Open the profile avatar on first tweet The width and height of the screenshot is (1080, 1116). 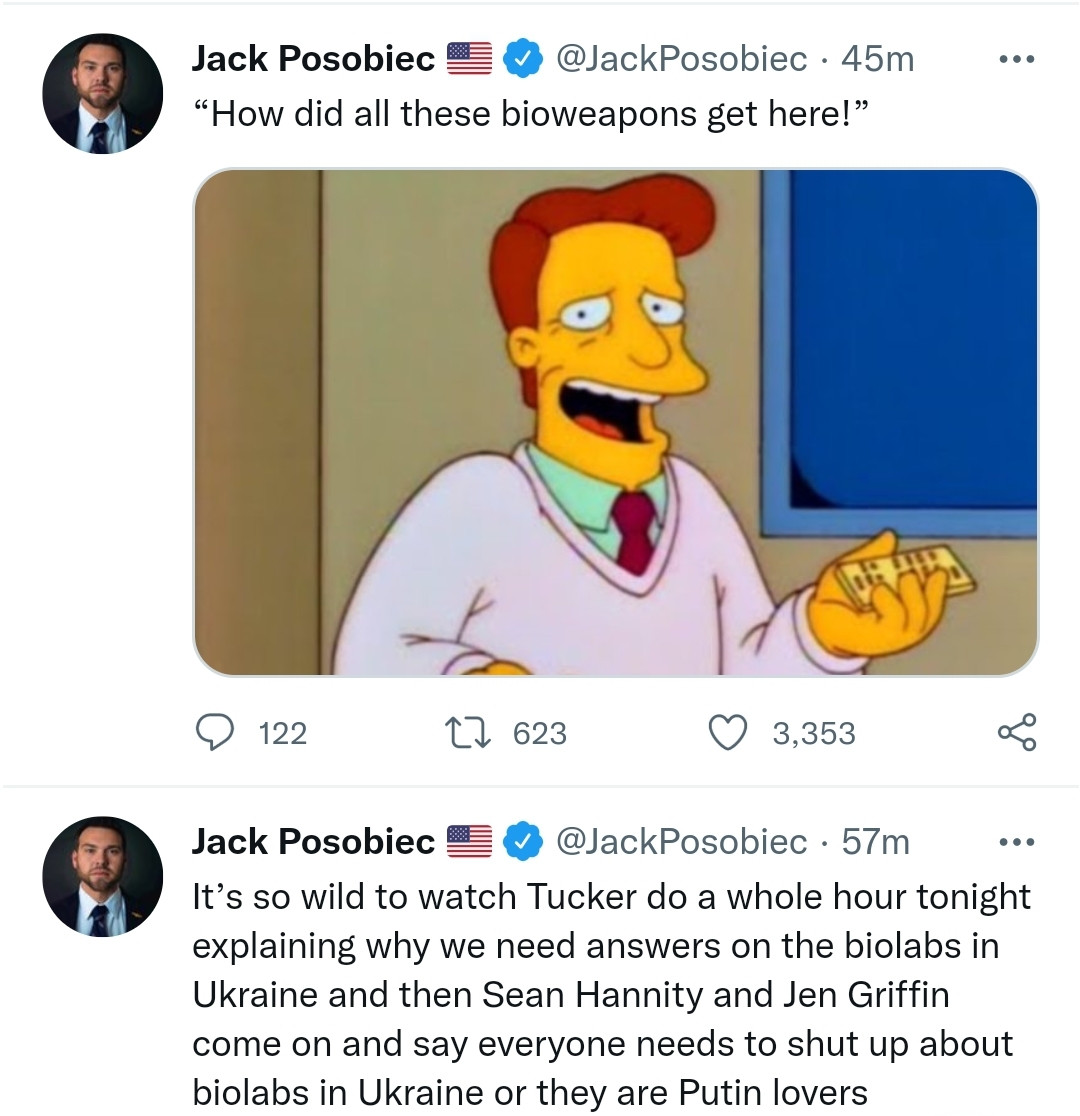pyautogui.click(x=102, y=95)
